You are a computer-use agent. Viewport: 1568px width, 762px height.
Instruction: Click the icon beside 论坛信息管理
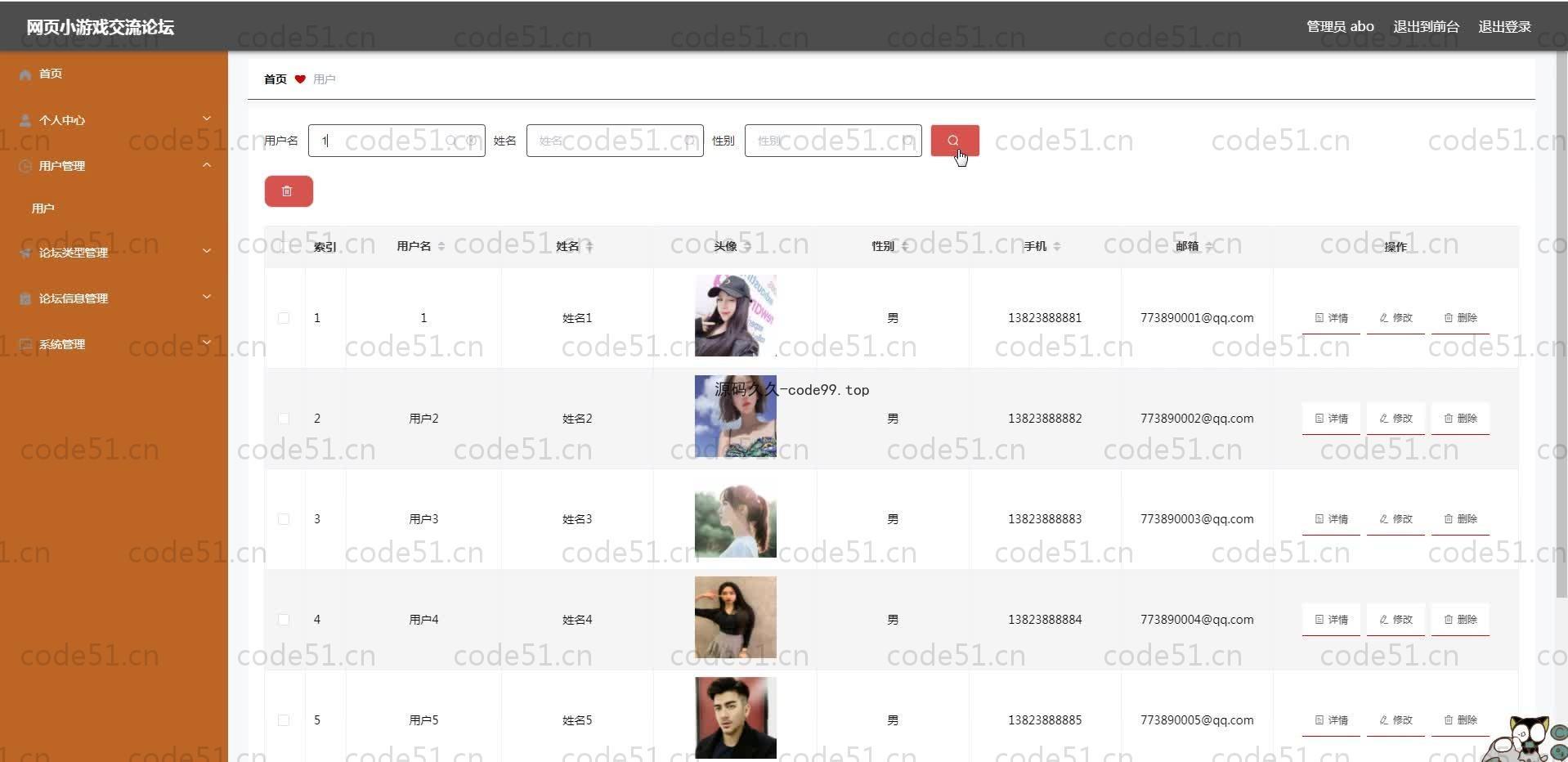(x=25, y=298)
